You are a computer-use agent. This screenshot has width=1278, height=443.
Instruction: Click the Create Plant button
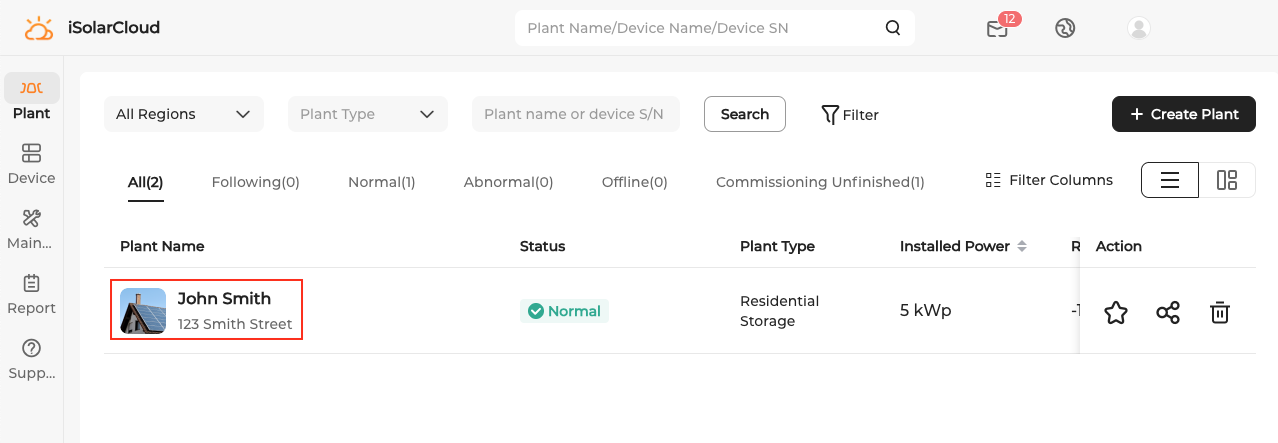click(x=1184, y=114)
